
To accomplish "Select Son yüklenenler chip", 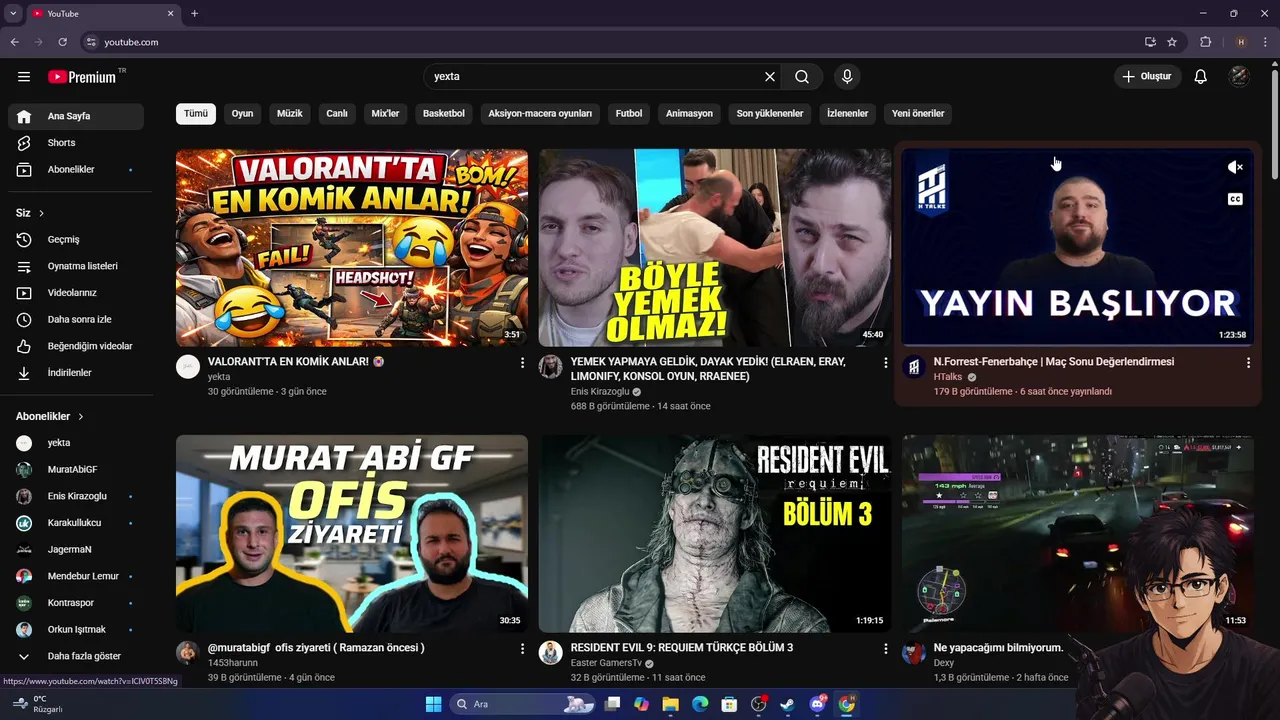I will click(770, 114).
